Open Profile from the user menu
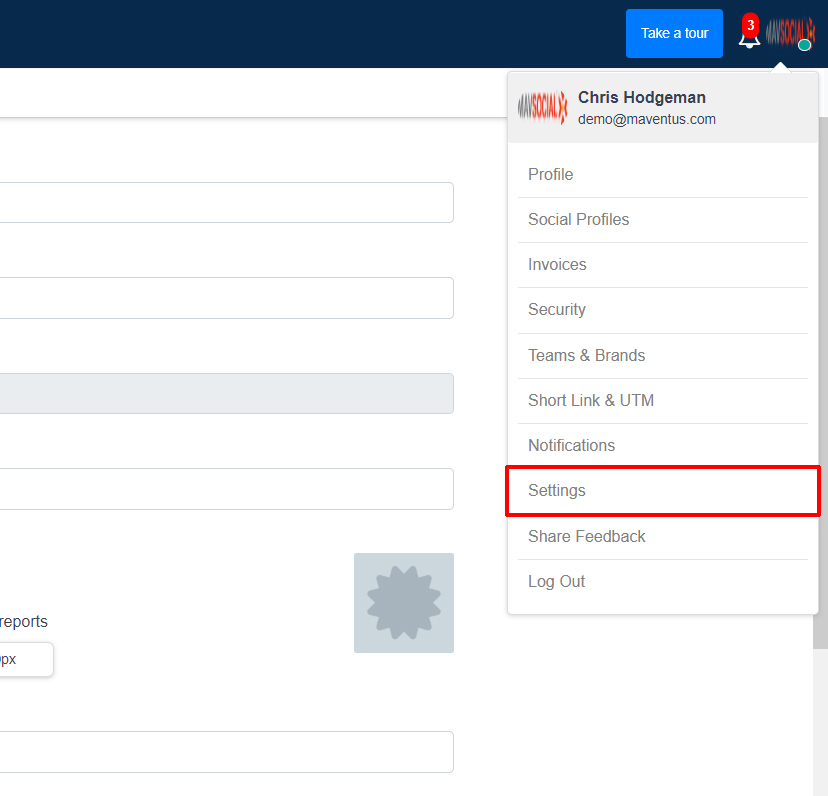This screenshot has width=828, height=796. point(550,175)
